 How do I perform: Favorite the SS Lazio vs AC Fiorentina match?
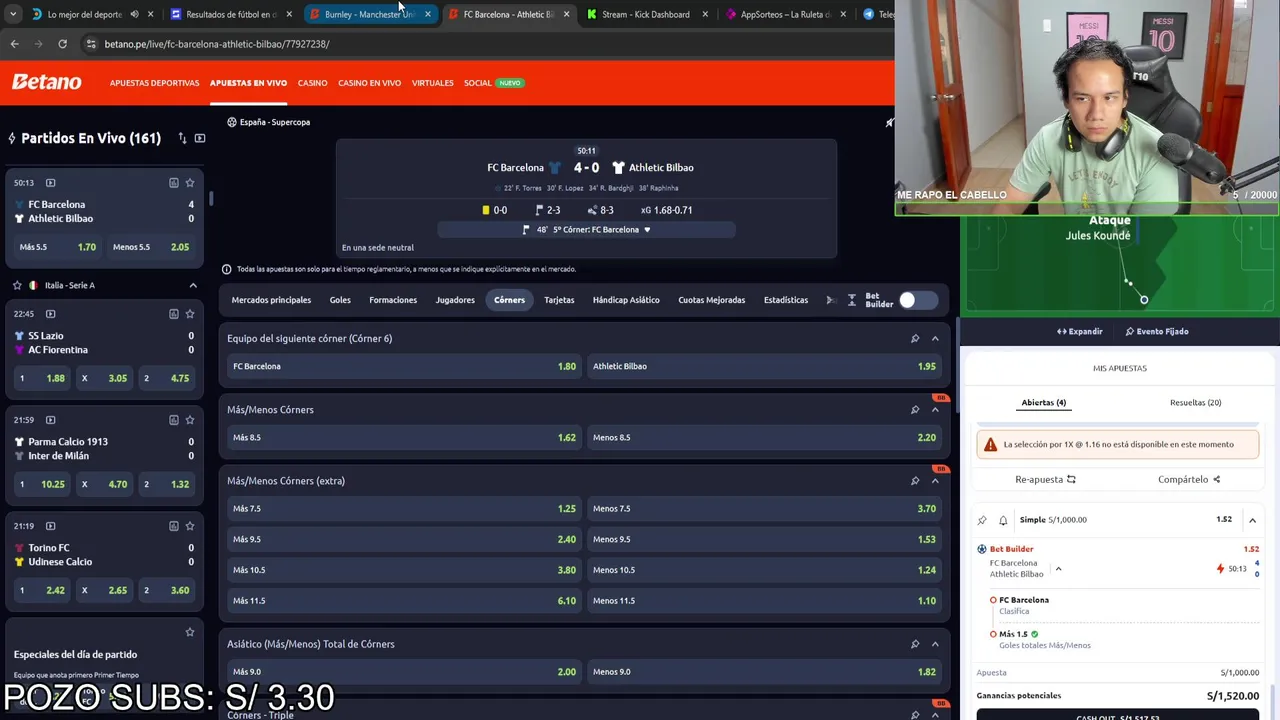coord(190,314)
